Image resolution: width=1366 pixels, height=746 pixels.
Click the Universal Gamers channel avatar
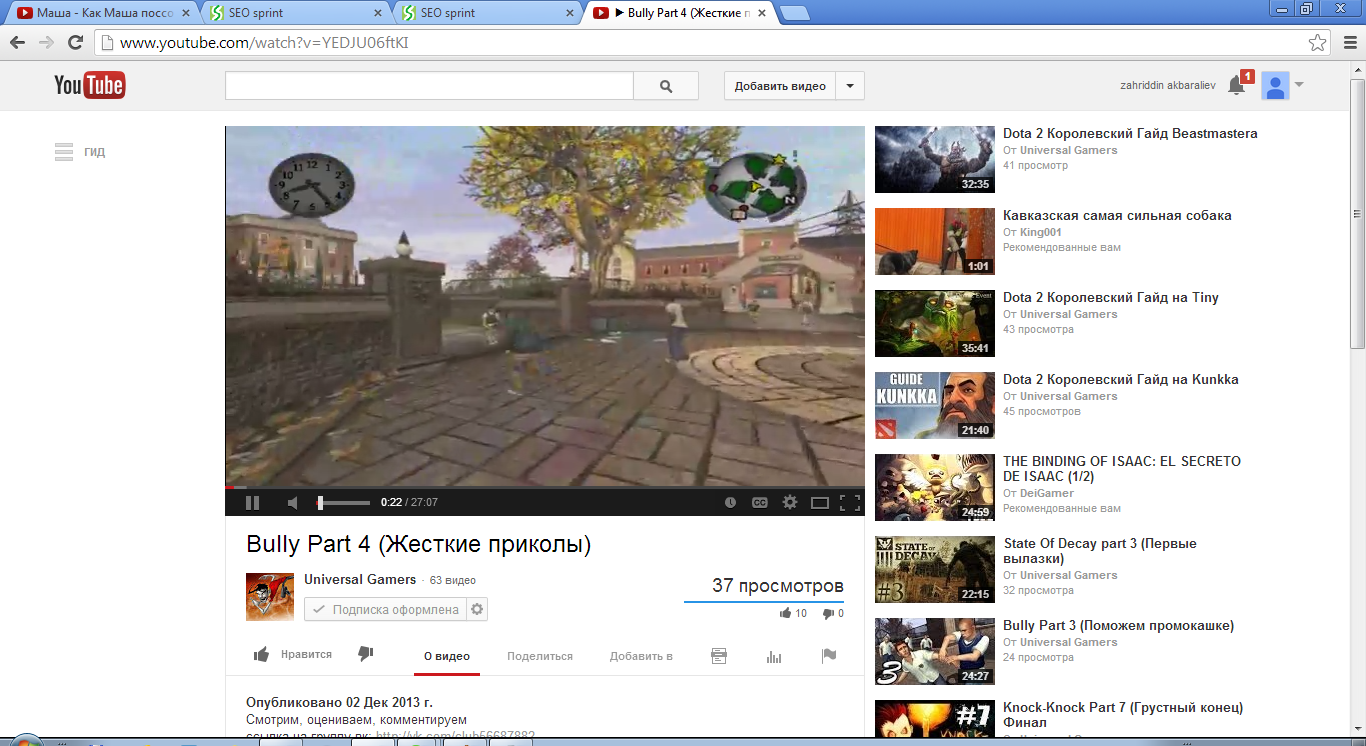coord(270,597)
